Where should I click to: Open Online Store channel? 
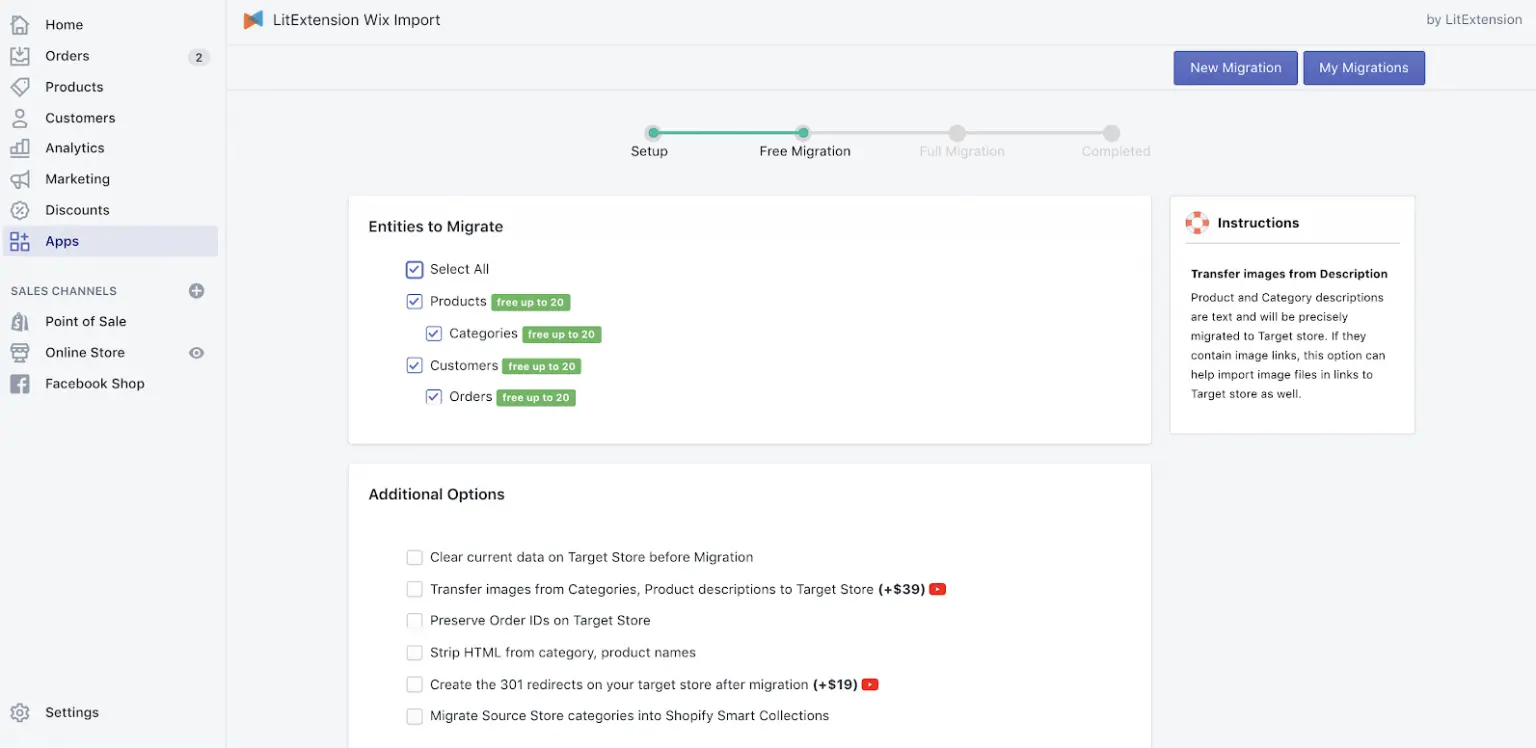coord(85,353)
